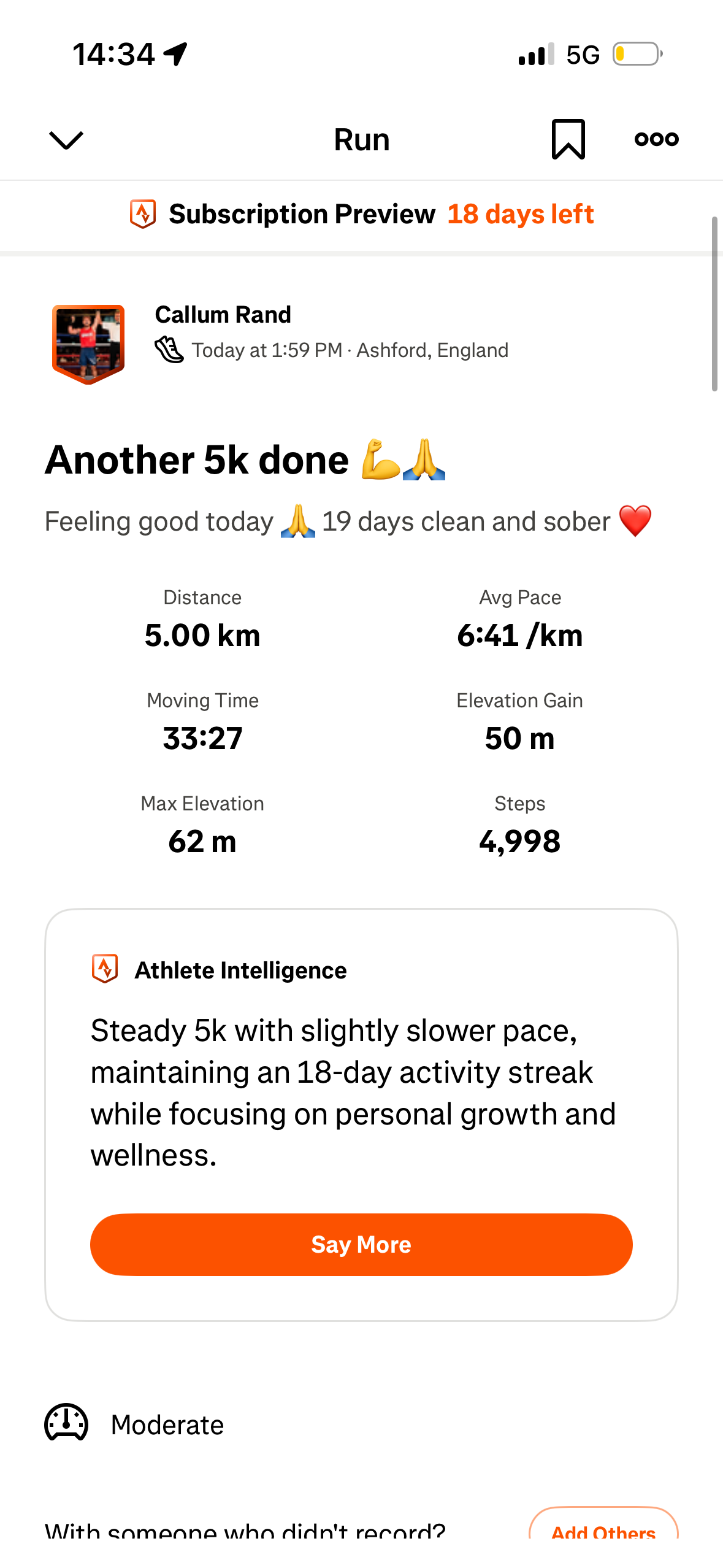Viewport: 723px width, 1568px height.
Task: Select the Steps 4,998 stat
Action: click(x=519, y=826)
